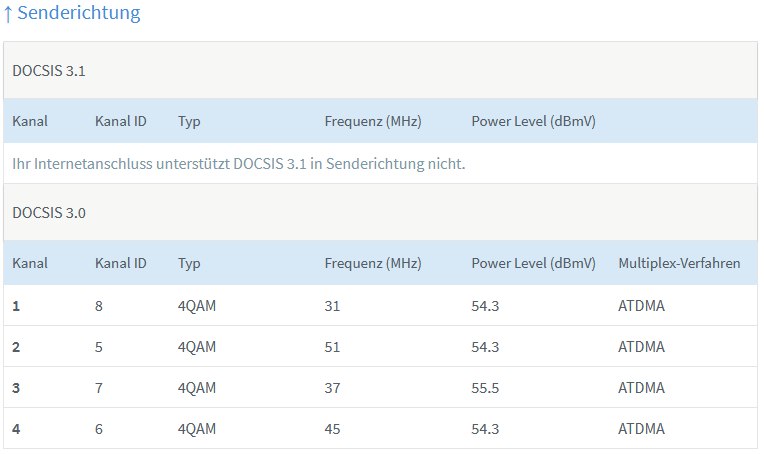This screenshot has height=454, width=764.
Task: Click the Typ column header in DOCSIS 3.0
Action: point(189,263)
